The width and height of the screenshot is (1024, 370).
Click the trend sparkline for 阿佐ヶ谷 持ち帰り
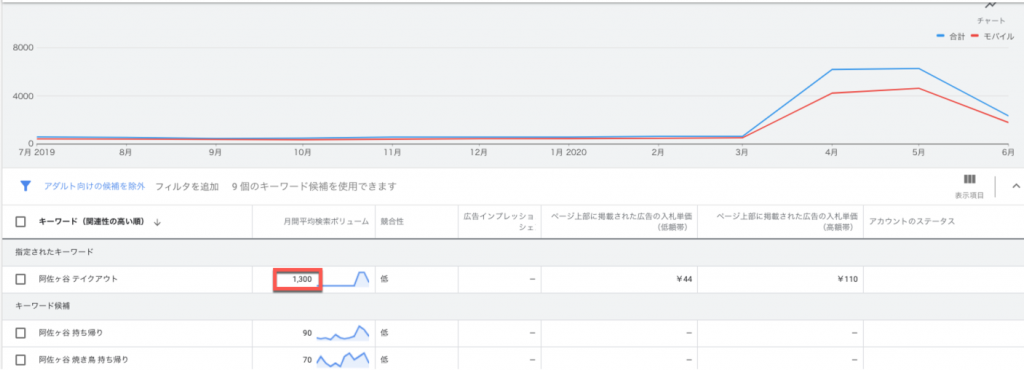(344, 333)
